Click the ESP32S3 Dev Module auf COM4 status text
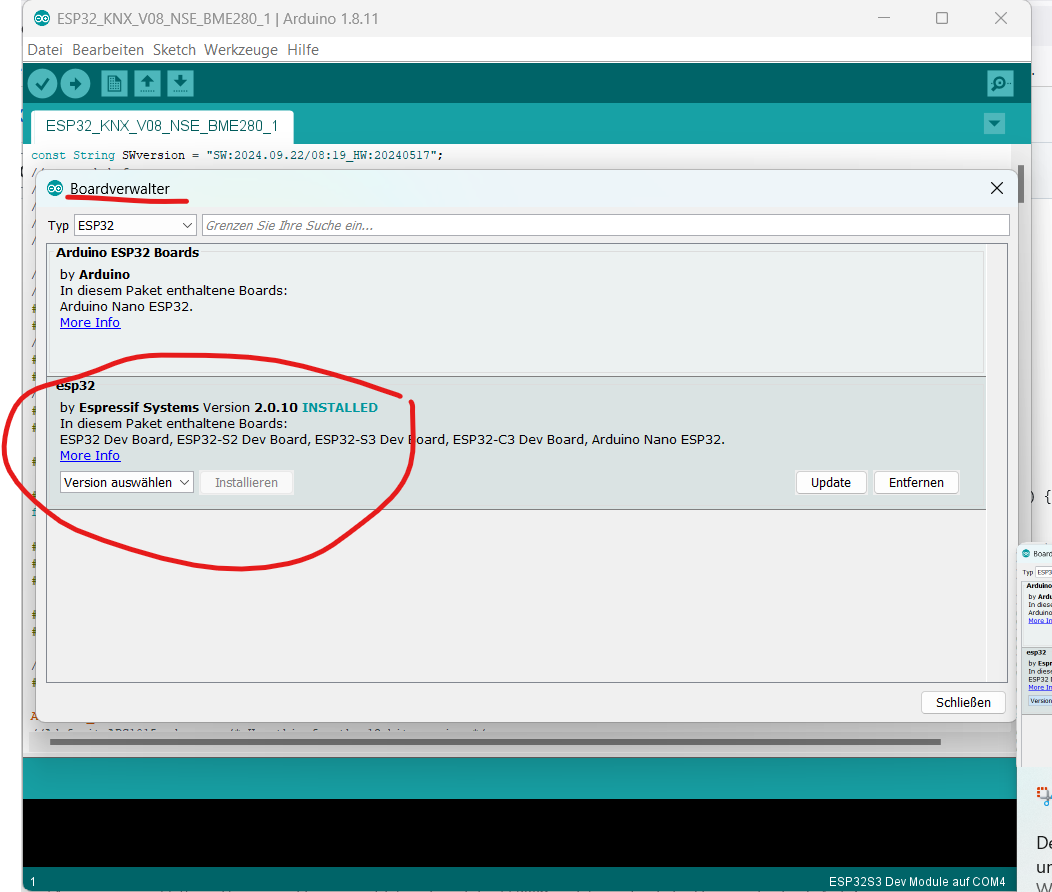 (x=916, y=881)
